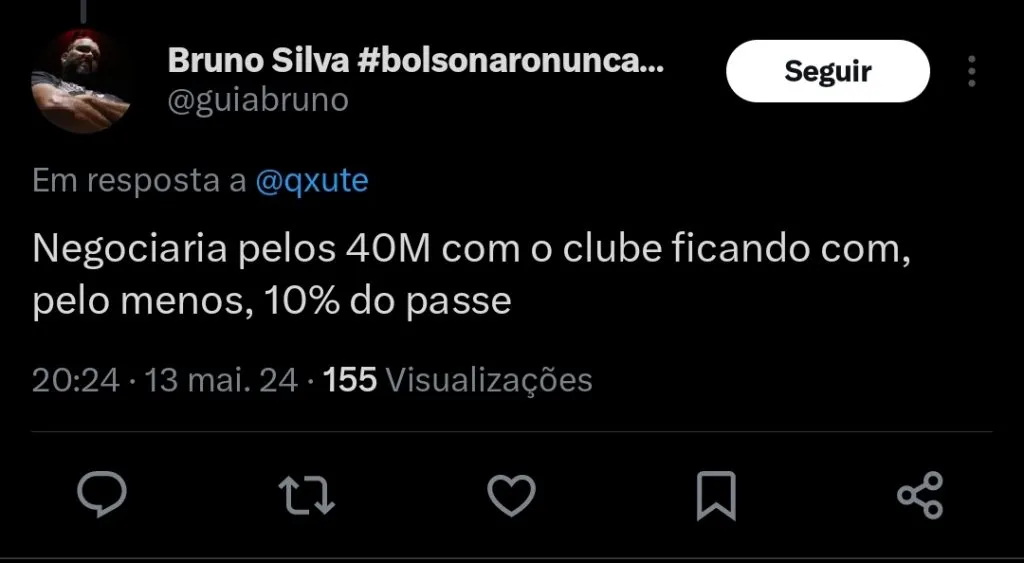This screenshot has height=563, width=1024.
Task: Share the tweet via the share icon
Action: (x=920, y=495)
